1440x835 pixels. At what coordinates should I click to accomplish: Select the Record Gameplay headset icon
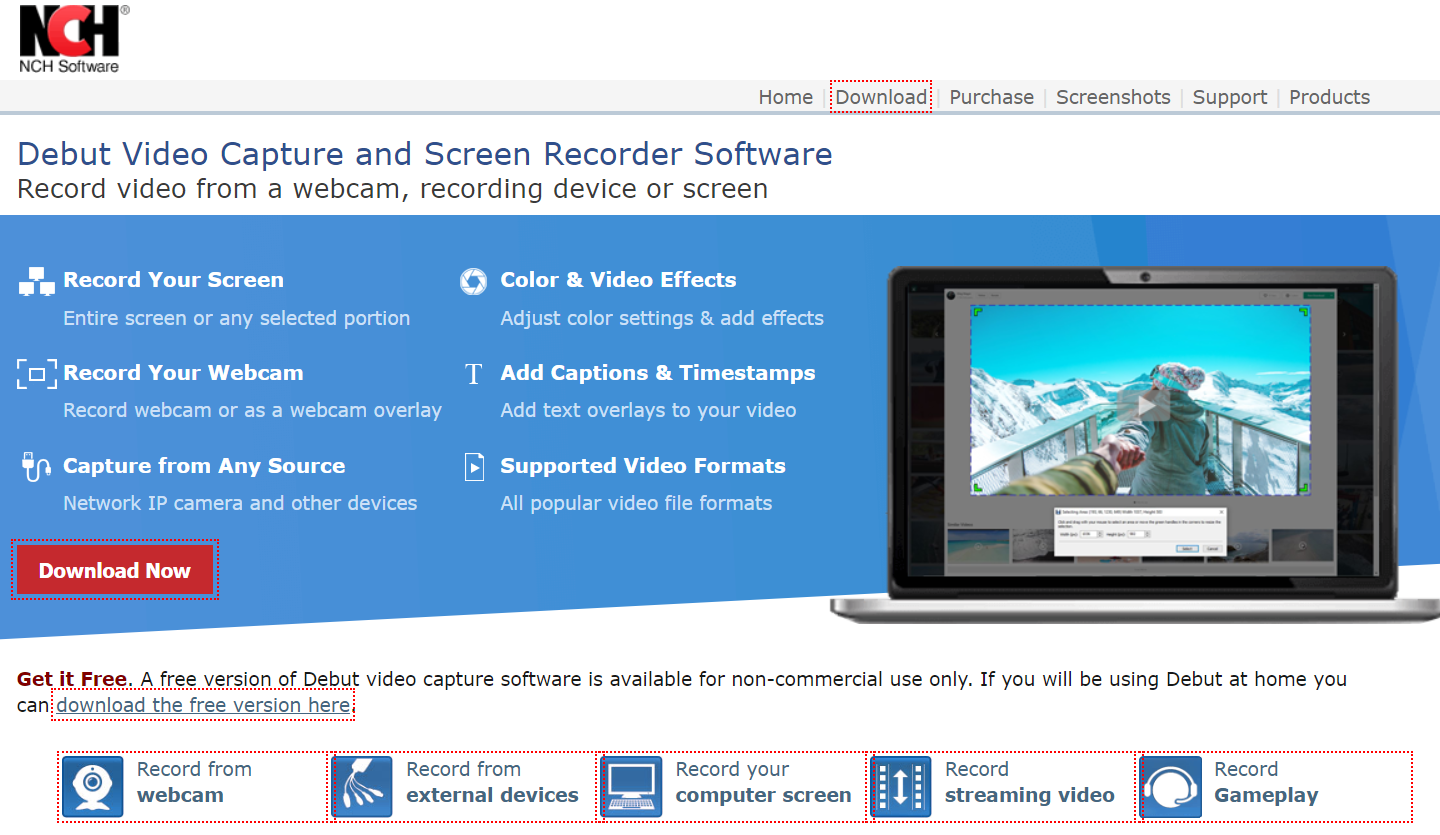pyautogui.click(x=1170, y=786)
